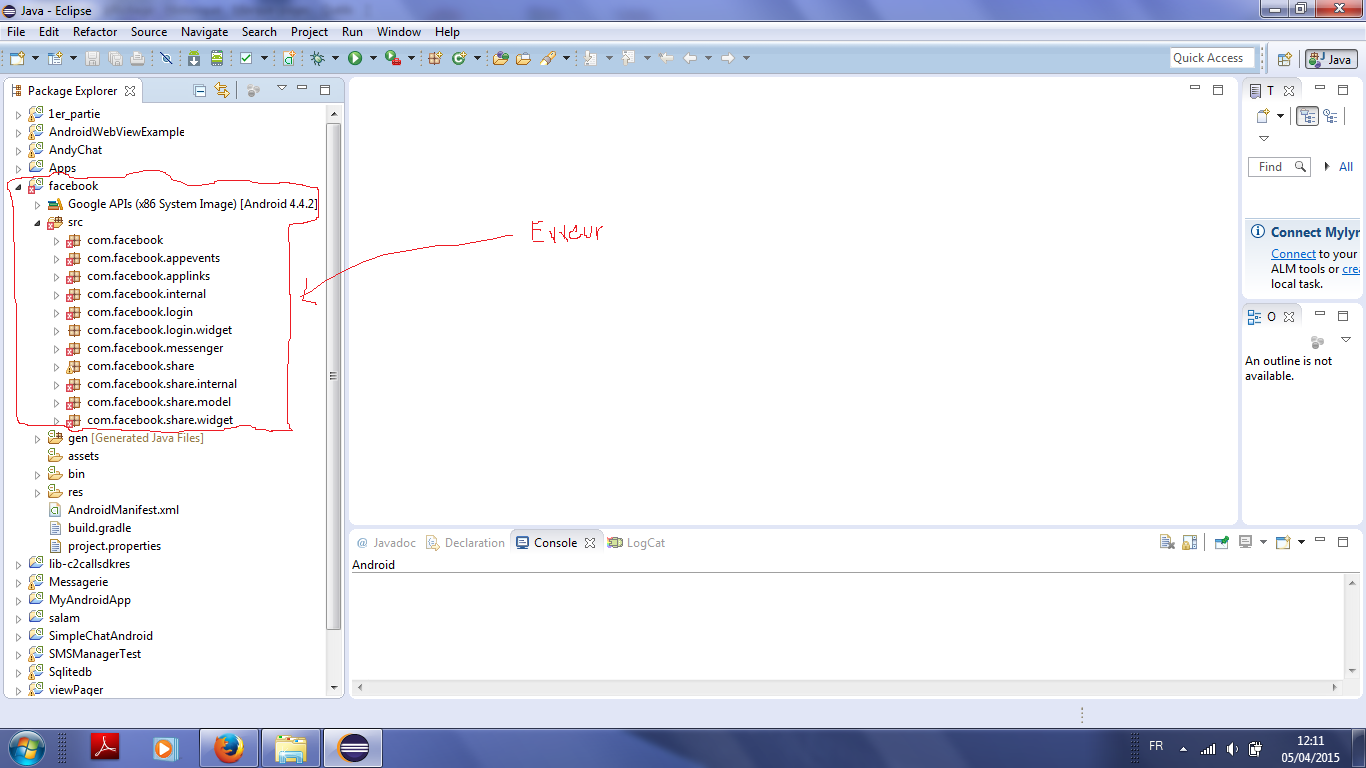Viewport: 1366px width, 768px height.
Task: Open the Android Virtual Device Manager icon
Action: (x=216, y=58)
